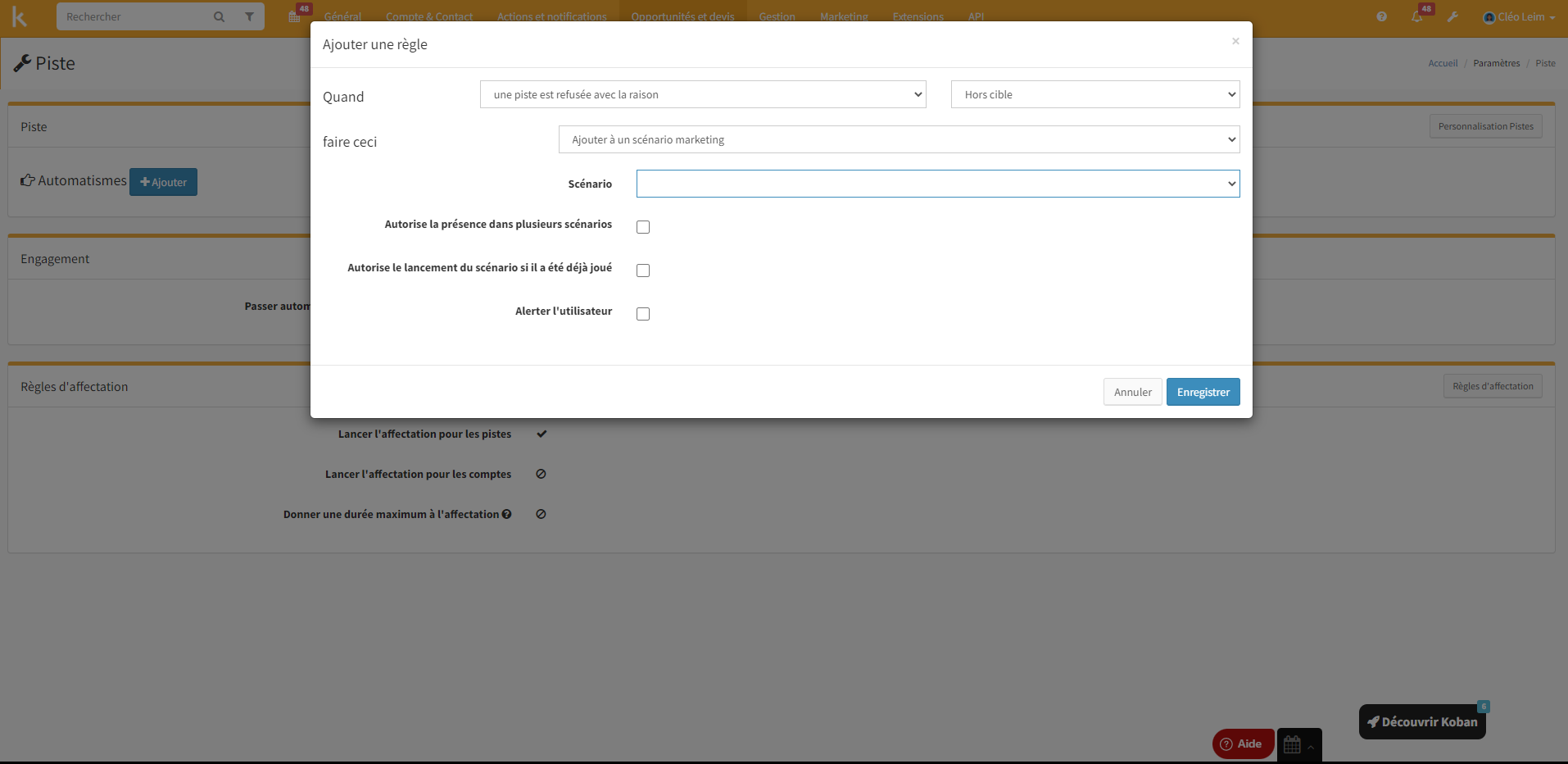Open the Gestion menu

click(777, 16)
